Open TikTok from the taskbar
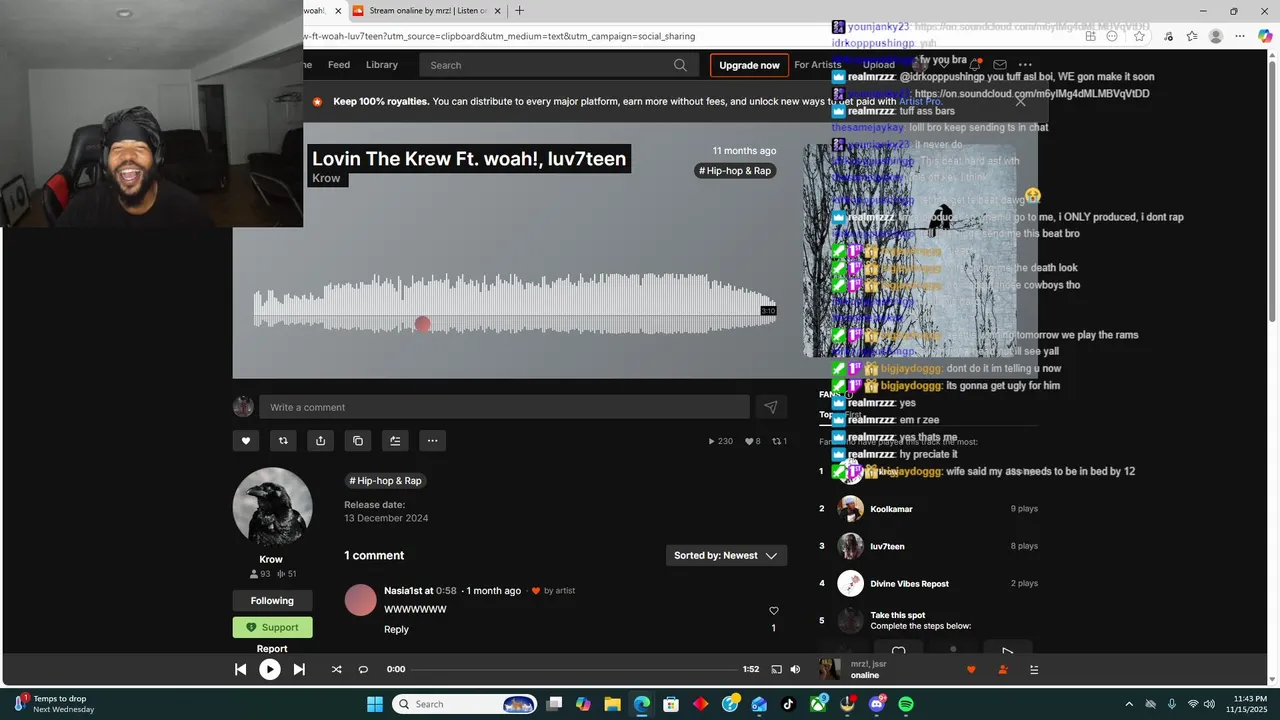1280x720 pixels. point(788,704)
